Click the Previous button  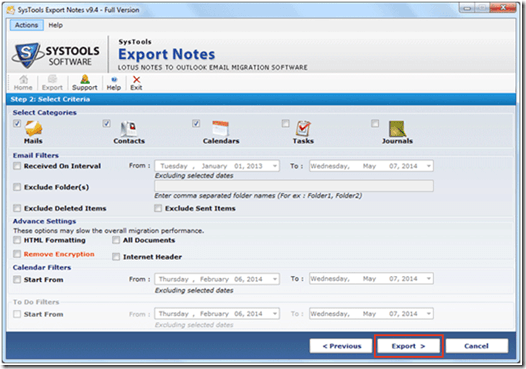click(x=341, y=346)
